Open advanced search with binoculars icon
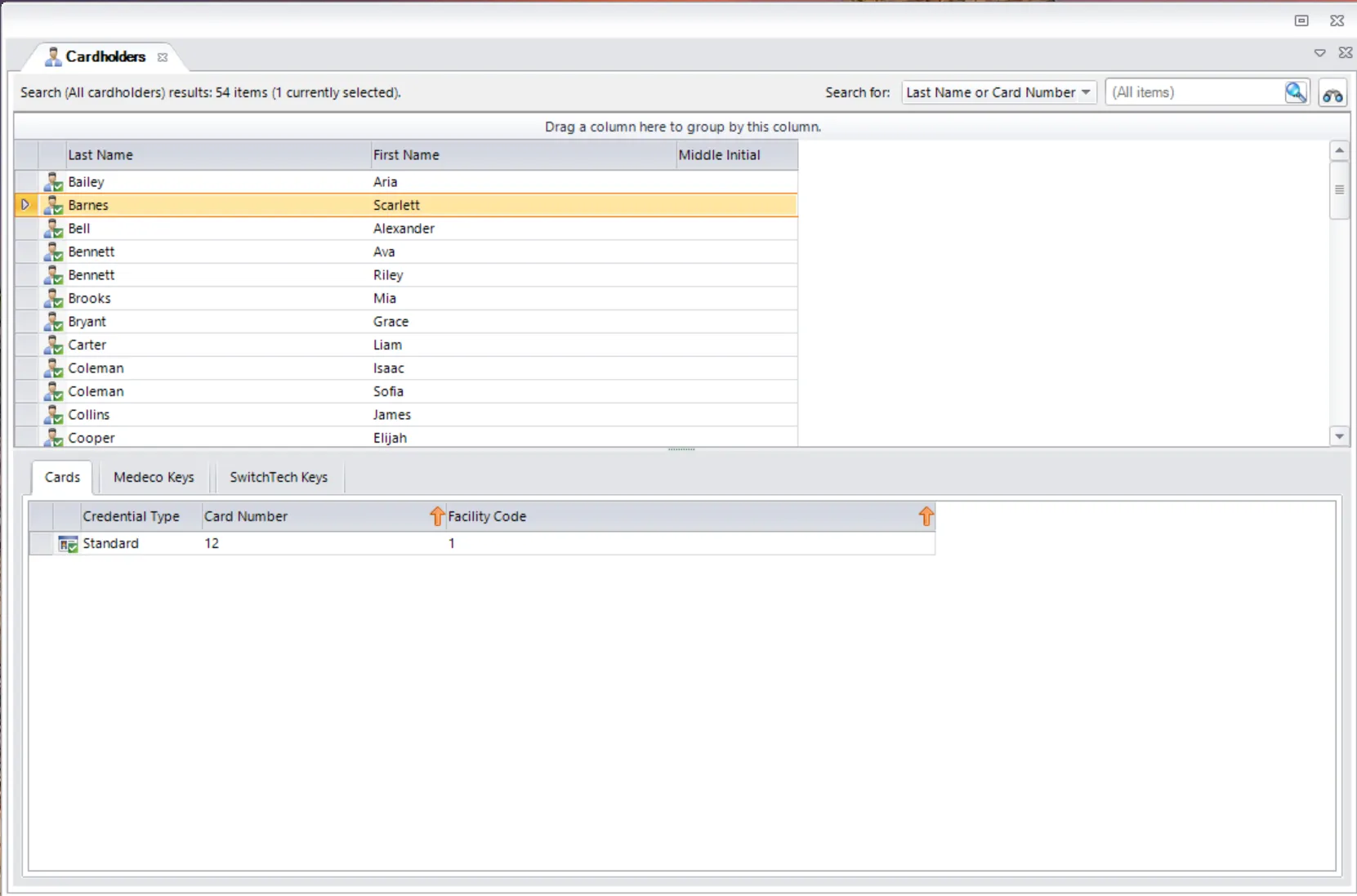The height and width of the screenshot is (896, 1357). (1332, 94)
